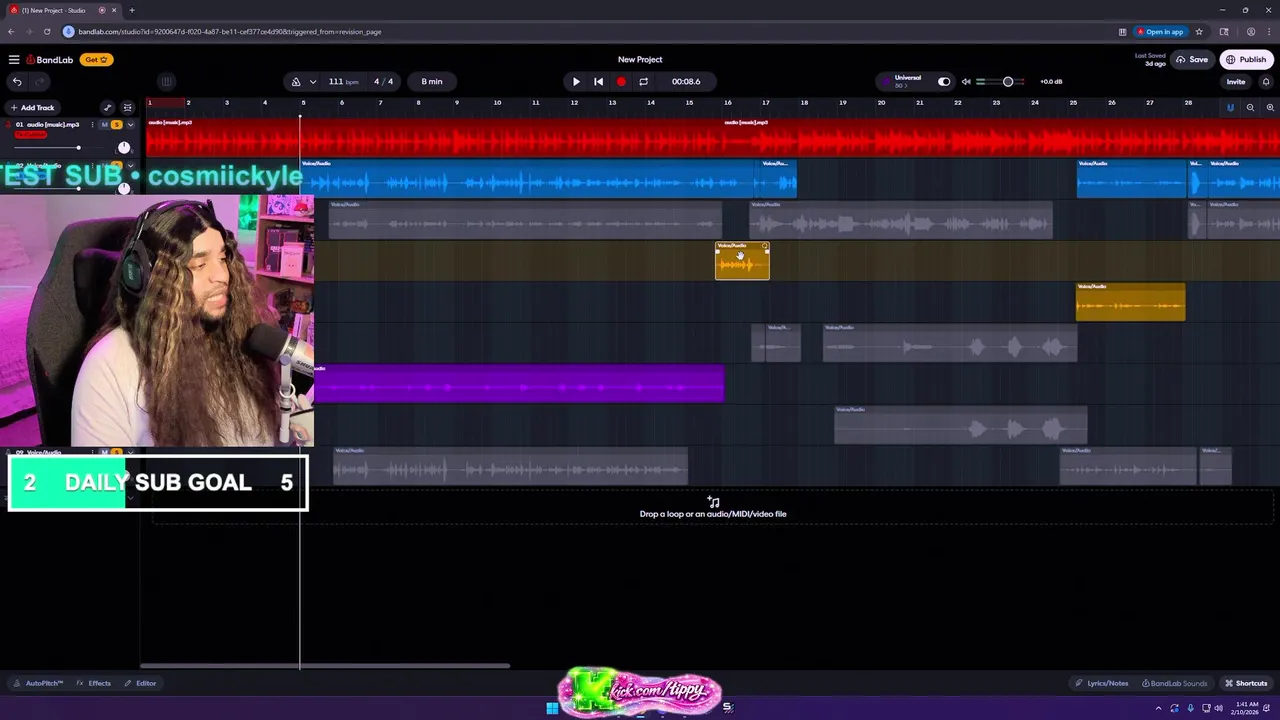The width and height of the screenshot is (1280, 720).
Task: Open a new browser tab
Action: pyautogui.click(x=131, y=10)
